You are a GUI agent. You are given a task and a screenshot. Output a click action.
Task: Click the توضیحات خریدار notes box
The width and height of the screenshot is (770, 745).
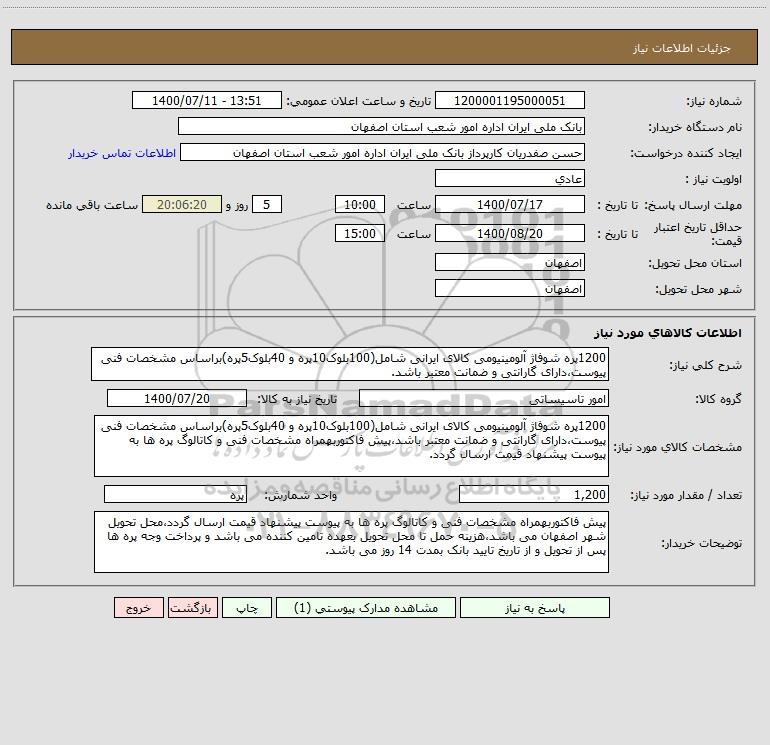tap(351, 542)
